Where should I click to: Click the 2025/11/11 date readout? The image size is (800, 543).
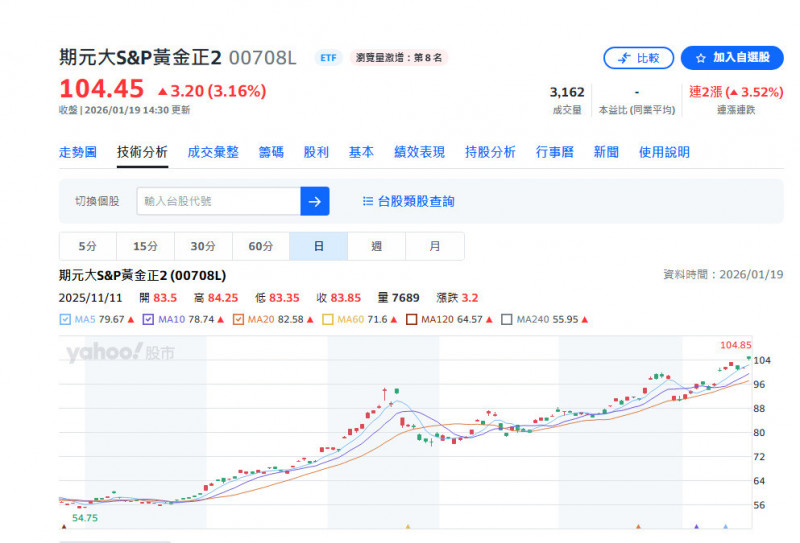pos(90,298)
